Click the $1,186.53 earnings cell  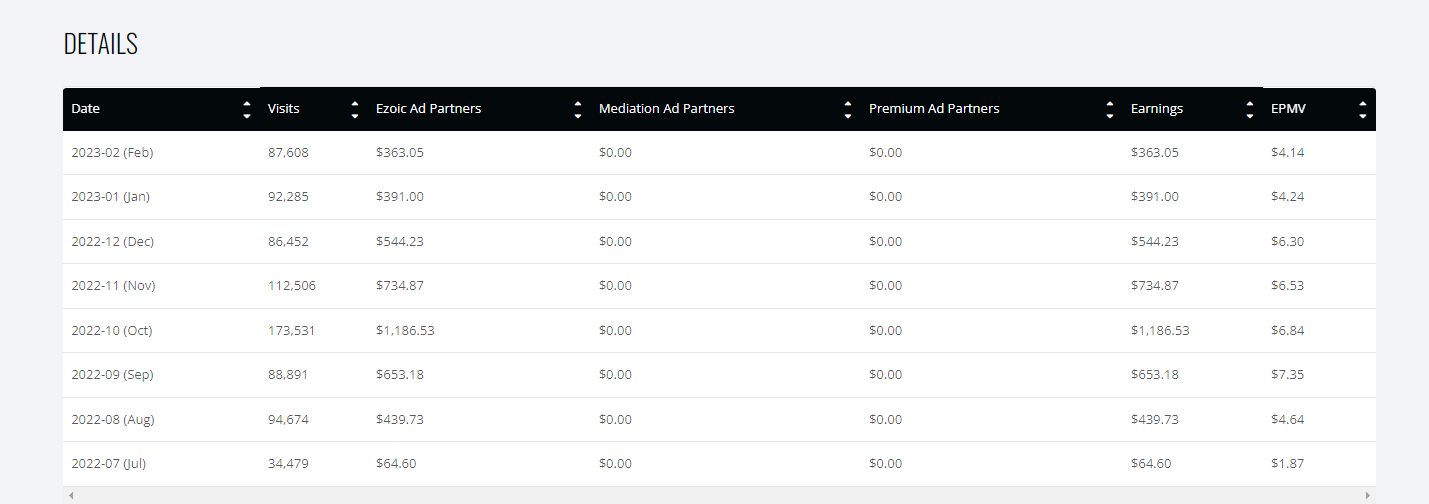pyautogui.click(x=1160, y=330)
